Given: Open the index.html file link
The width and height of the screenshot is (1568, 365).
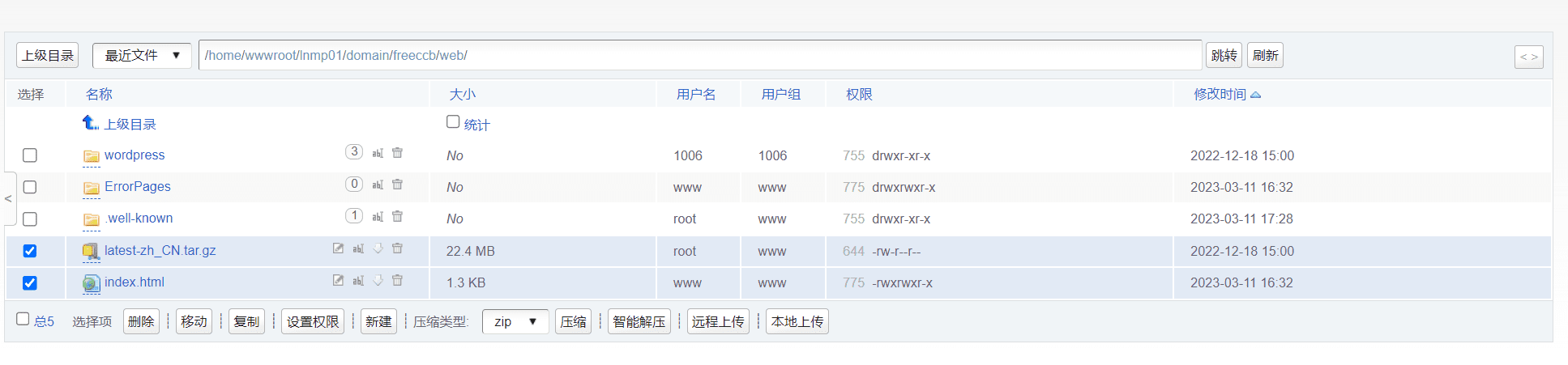Looking at the screenshot, I should click(x=135, y=282).
